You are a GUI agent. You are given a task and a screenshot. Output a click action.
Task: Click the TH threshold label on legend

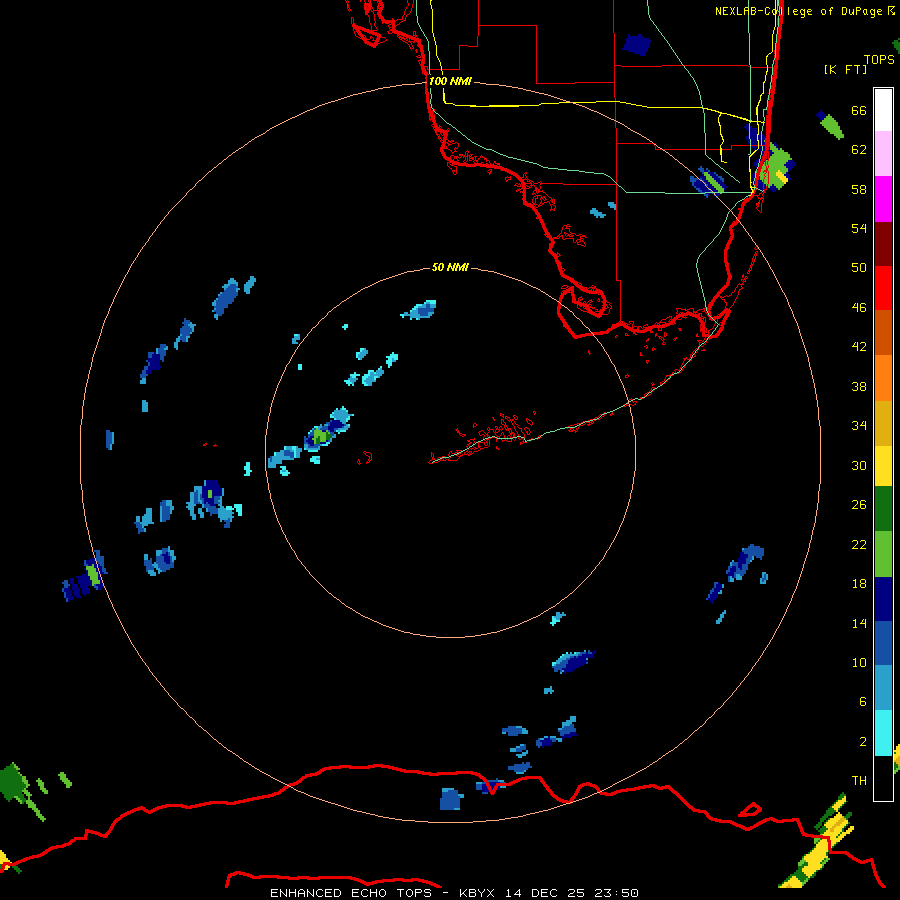pyautogui.click(x=859, y=781)
